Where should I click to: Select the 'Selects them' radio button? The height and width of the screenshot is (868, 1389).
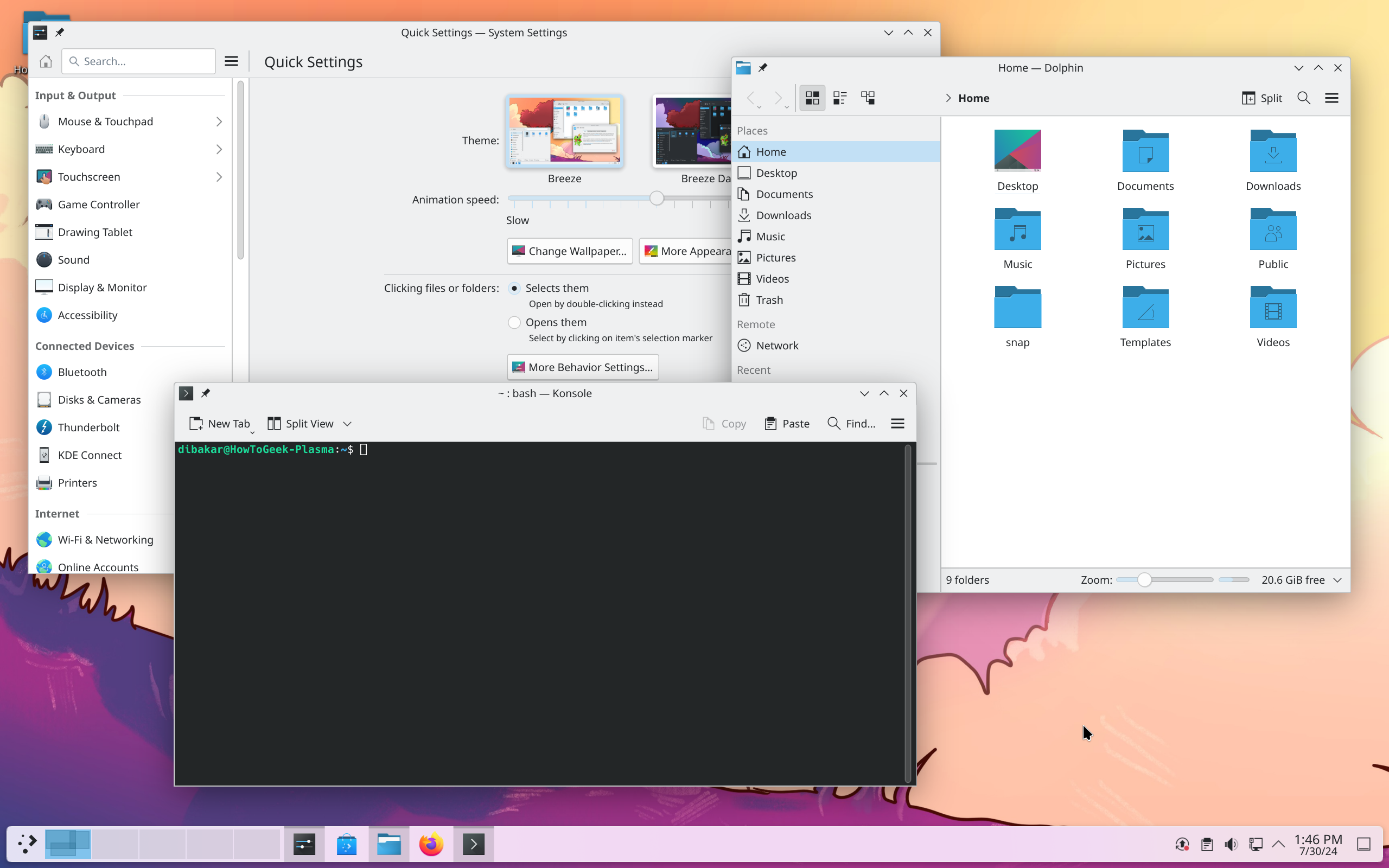tap(514, 288)
